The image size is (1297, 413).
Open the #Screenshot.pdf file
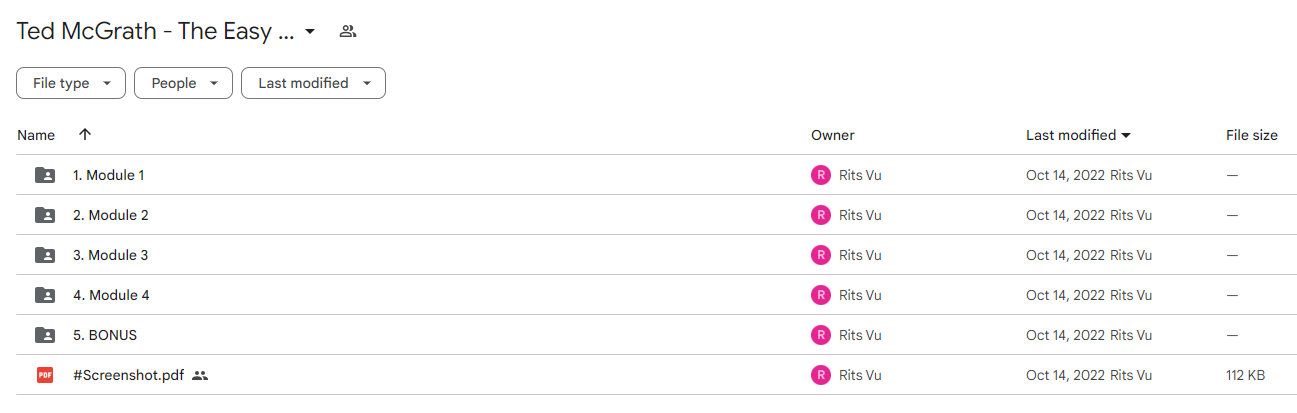click(x=129, y=375)
